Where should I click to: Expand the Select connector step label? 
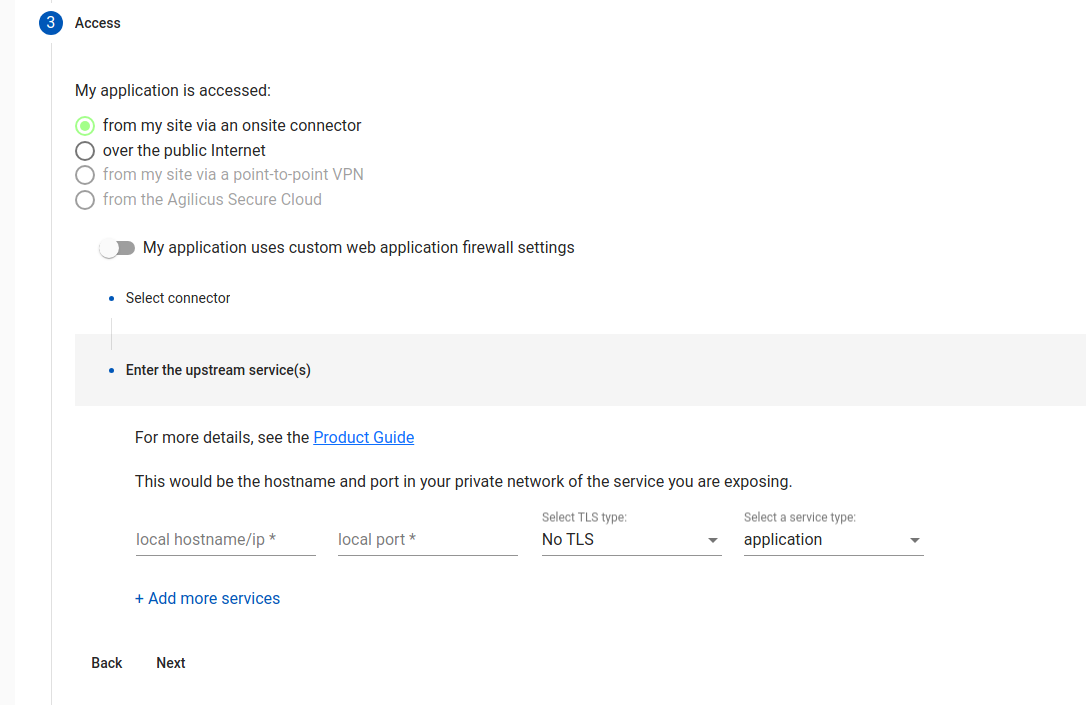(178, 298)
